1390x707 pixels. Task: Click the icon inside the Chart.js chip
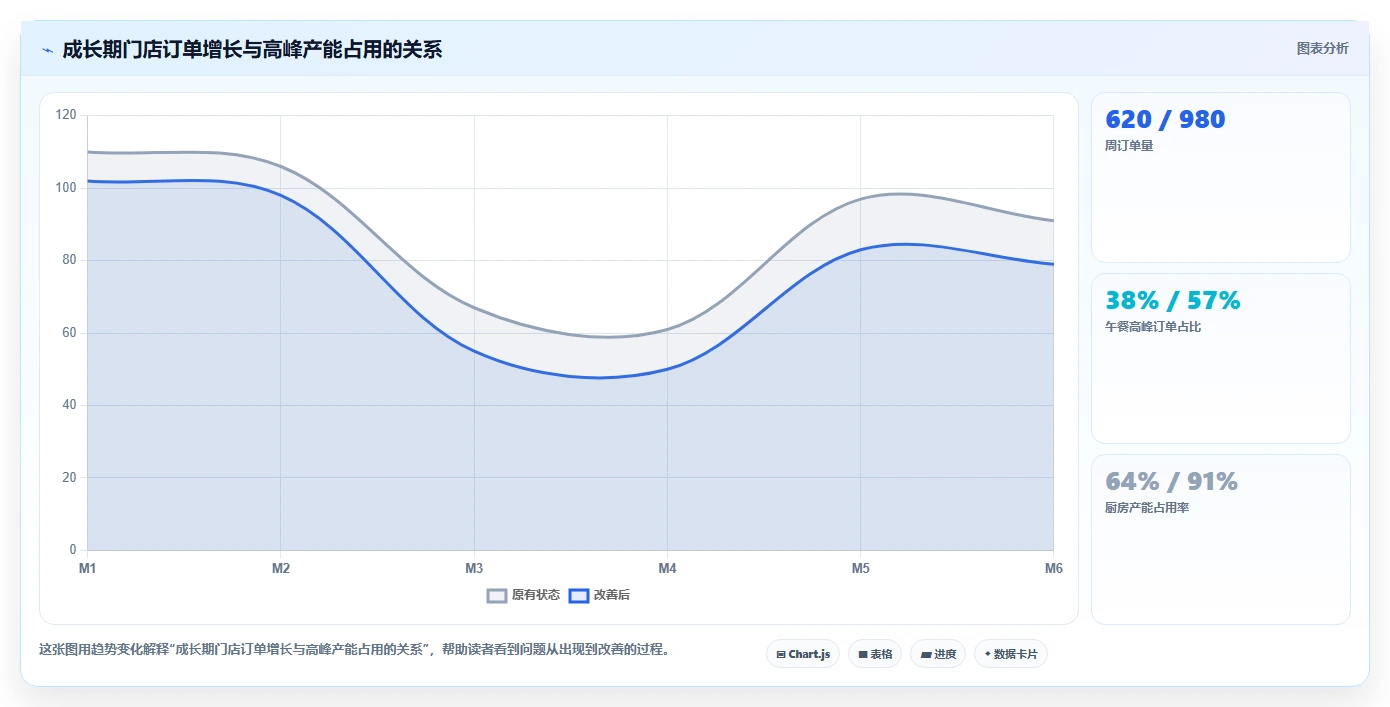tap(781, 655)
